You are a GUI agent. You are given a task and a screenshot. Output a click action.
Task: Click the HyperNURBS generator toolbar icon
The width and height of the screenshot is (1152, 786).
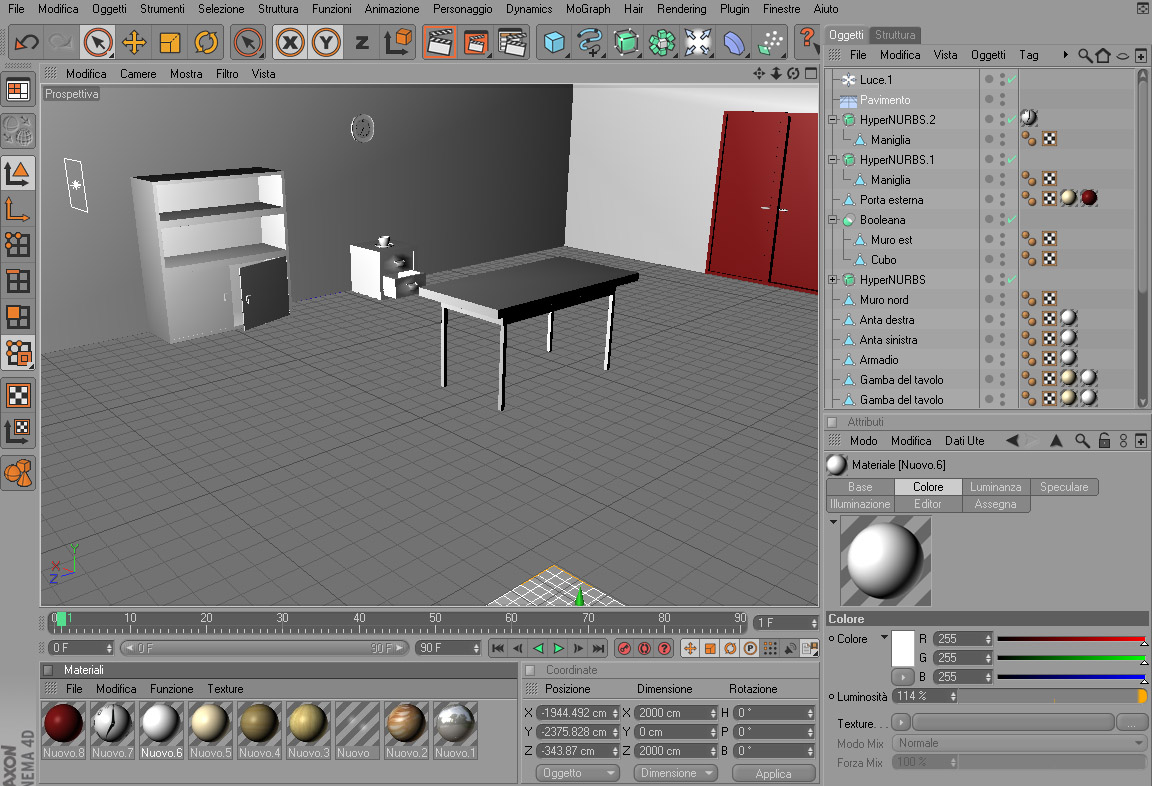626,43
